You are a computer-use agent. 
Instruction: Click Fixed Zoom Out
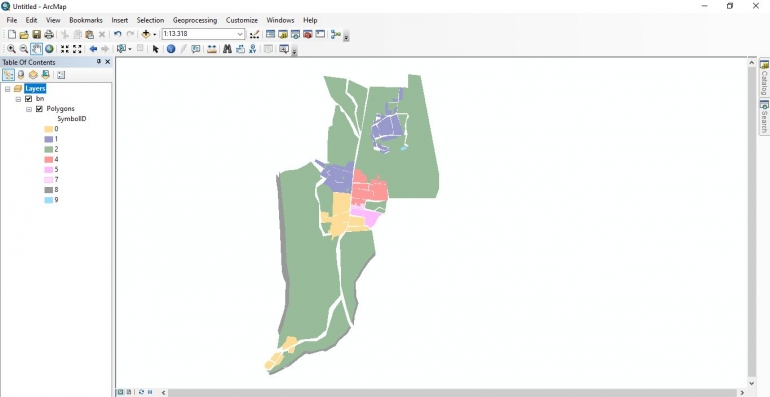(x=77, y=49)
